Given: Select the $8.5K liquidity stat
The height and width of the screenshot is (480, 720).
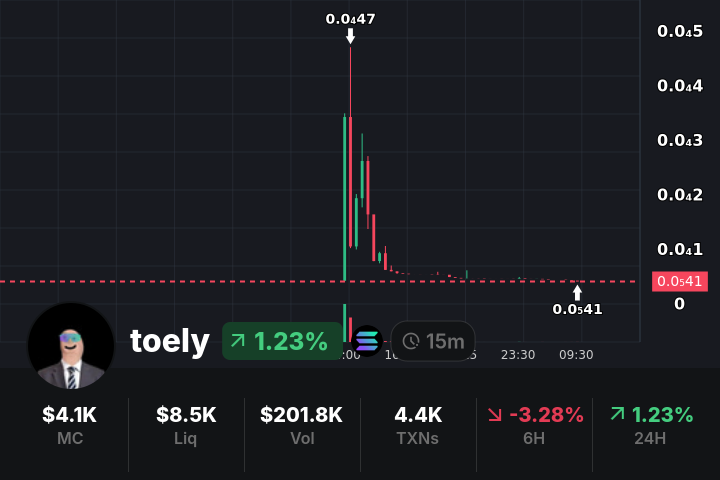Looking at the screenshot, I should click(186, 425).
